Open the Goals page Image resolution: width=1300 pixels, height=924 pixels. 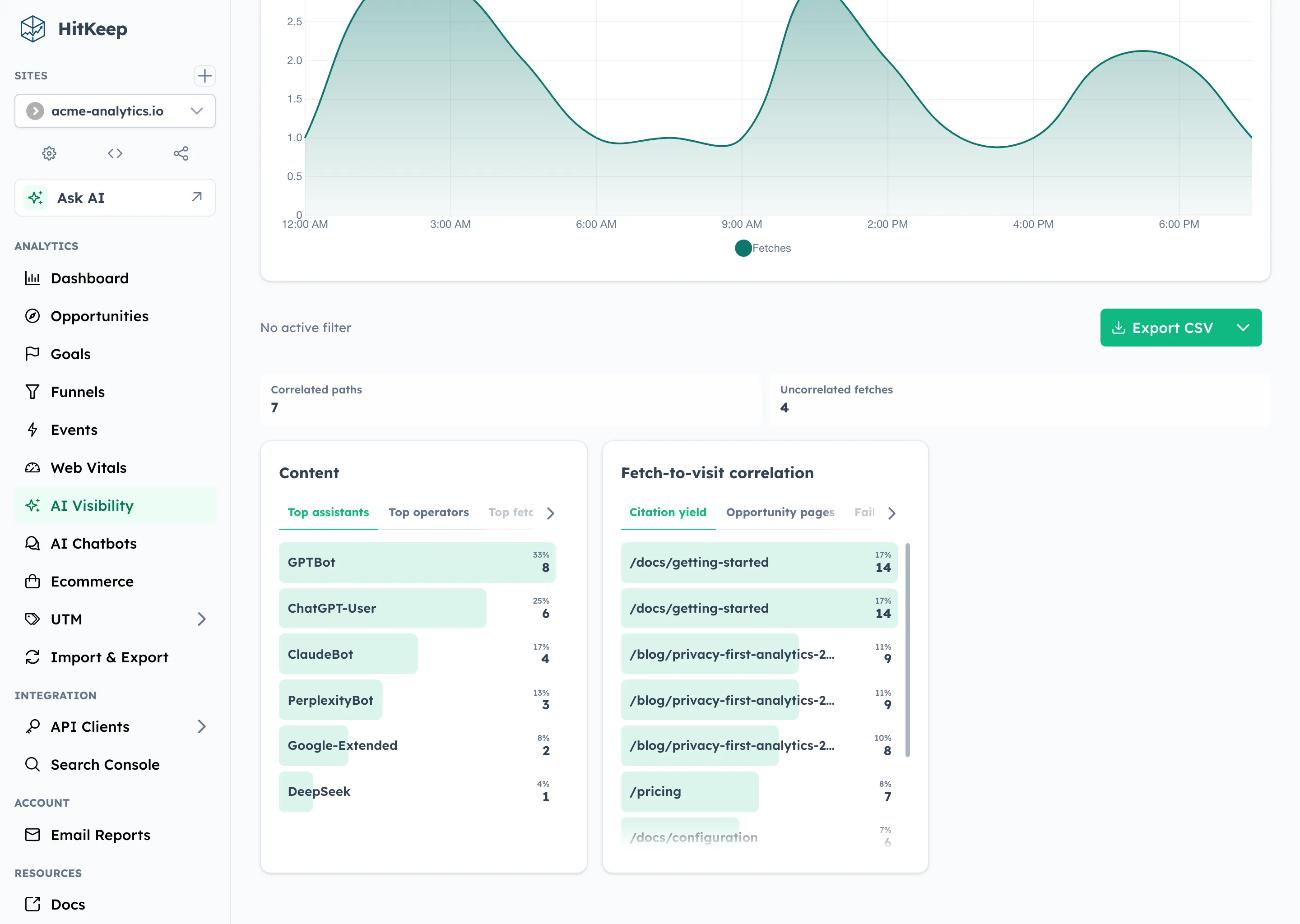[x=115, y=354]
